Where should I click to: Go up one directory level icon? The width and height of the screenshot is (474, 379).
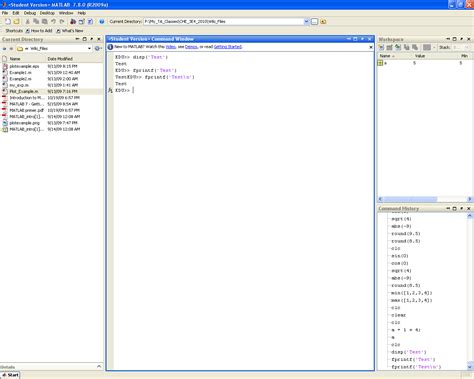pyautogui.click(x=323, y=21)
